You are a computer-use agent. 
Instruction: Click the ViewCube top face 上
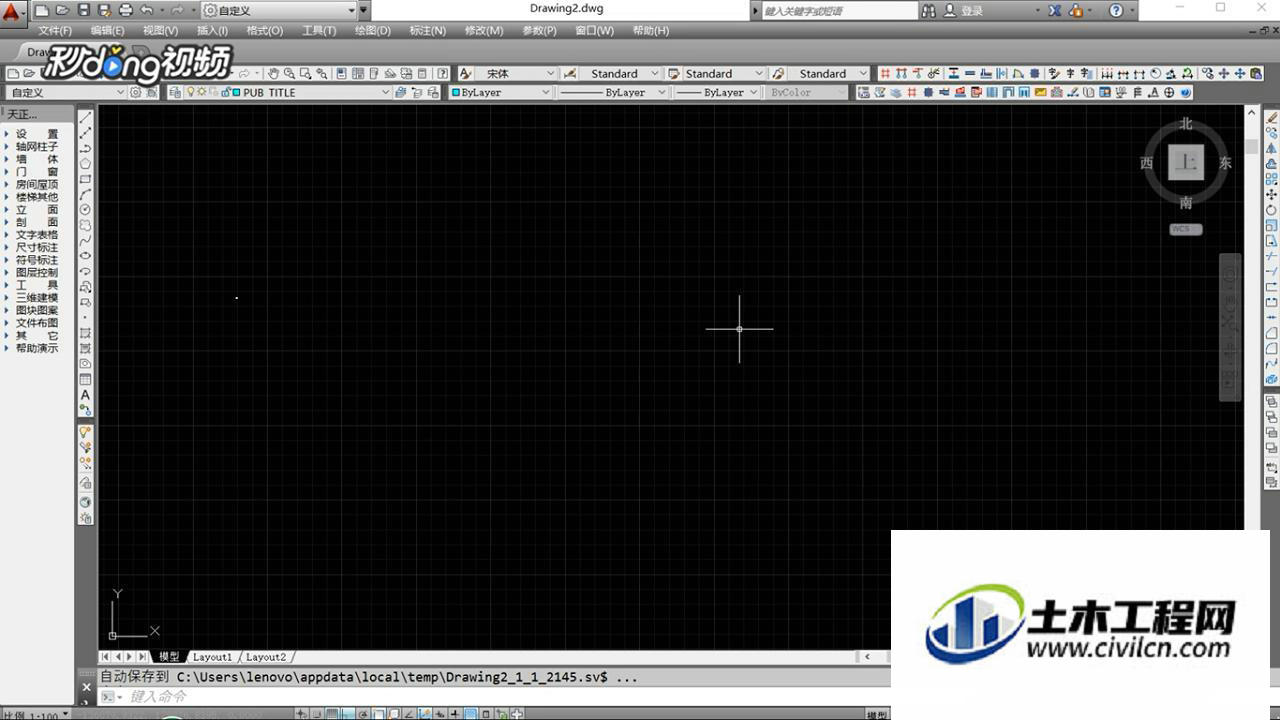pyautogui.click(x=1186, y=162)
